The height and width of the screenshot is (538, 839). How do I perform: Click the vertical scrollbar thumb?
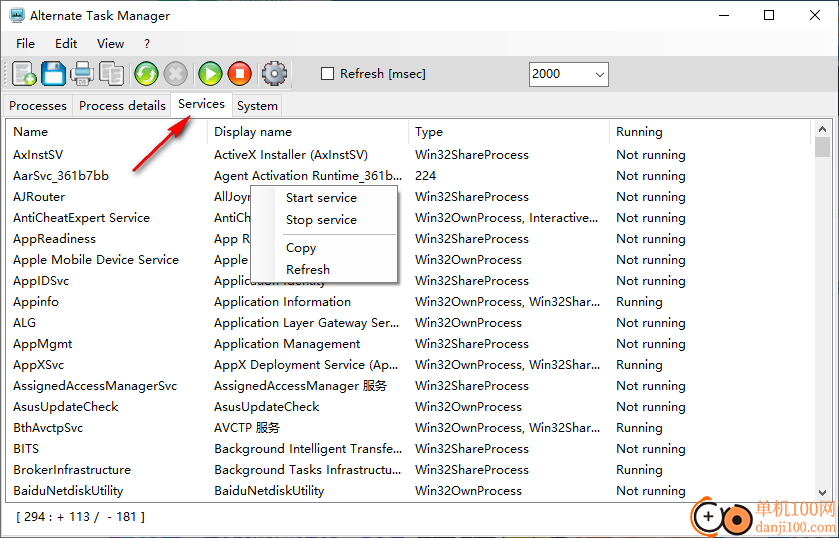click(x=822, y=147)
